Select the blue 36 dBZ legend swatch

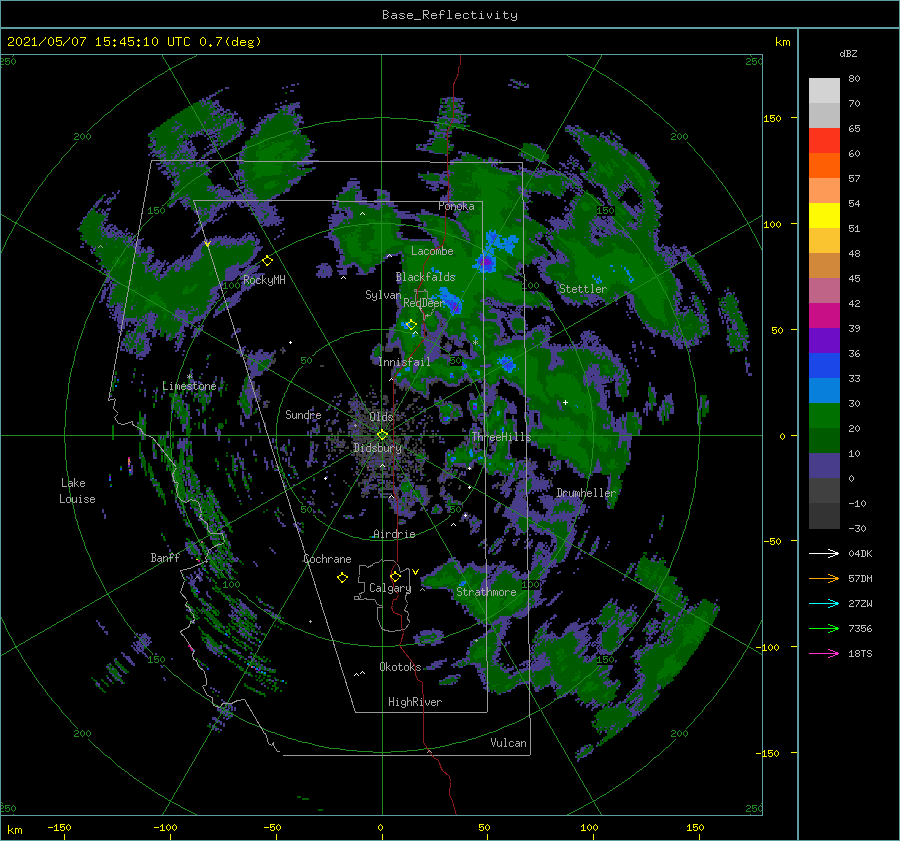824,365
